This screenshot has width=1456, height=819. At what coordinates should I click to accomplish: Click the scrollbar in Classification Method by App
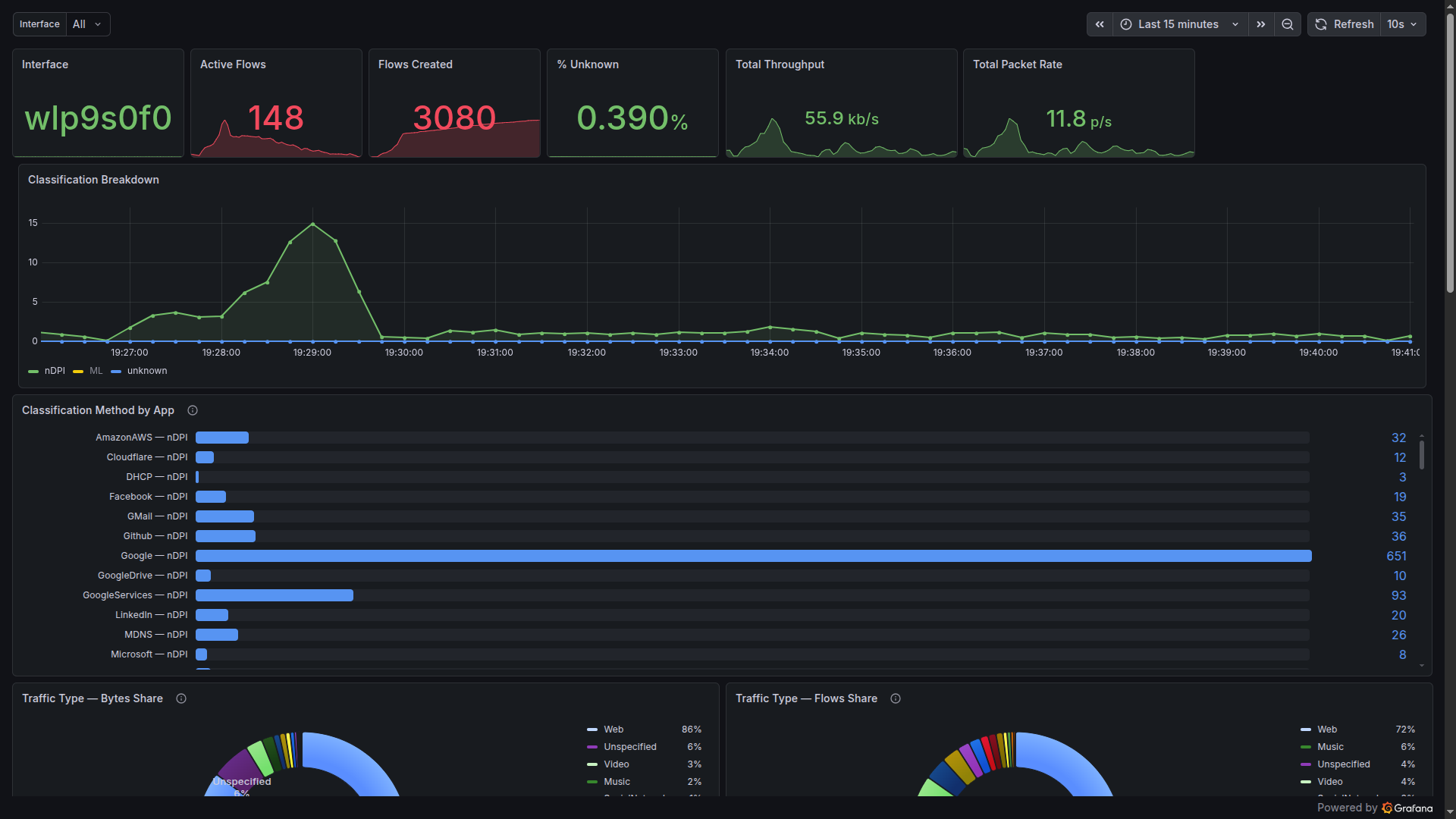[x=1421, y=455]
